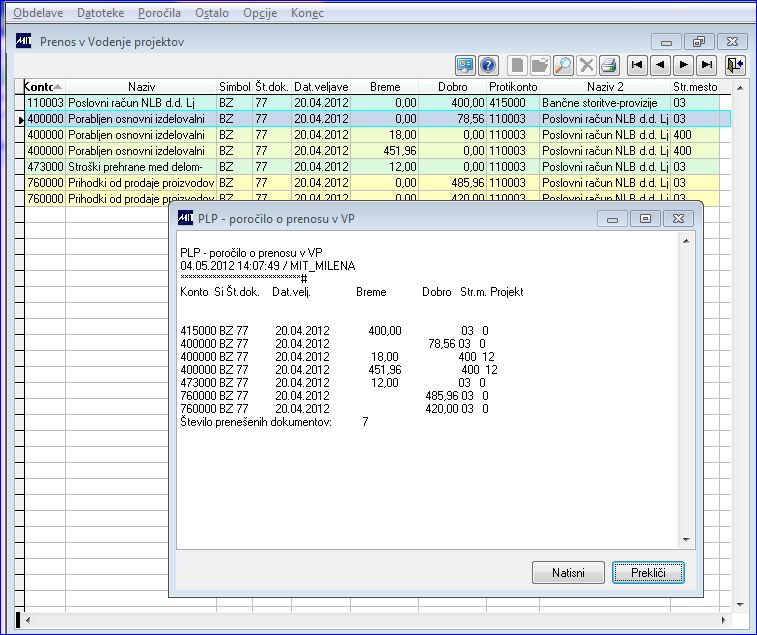Open the Poročila menu
Screen dimensions: 757x635
click(x=159, y=13)
